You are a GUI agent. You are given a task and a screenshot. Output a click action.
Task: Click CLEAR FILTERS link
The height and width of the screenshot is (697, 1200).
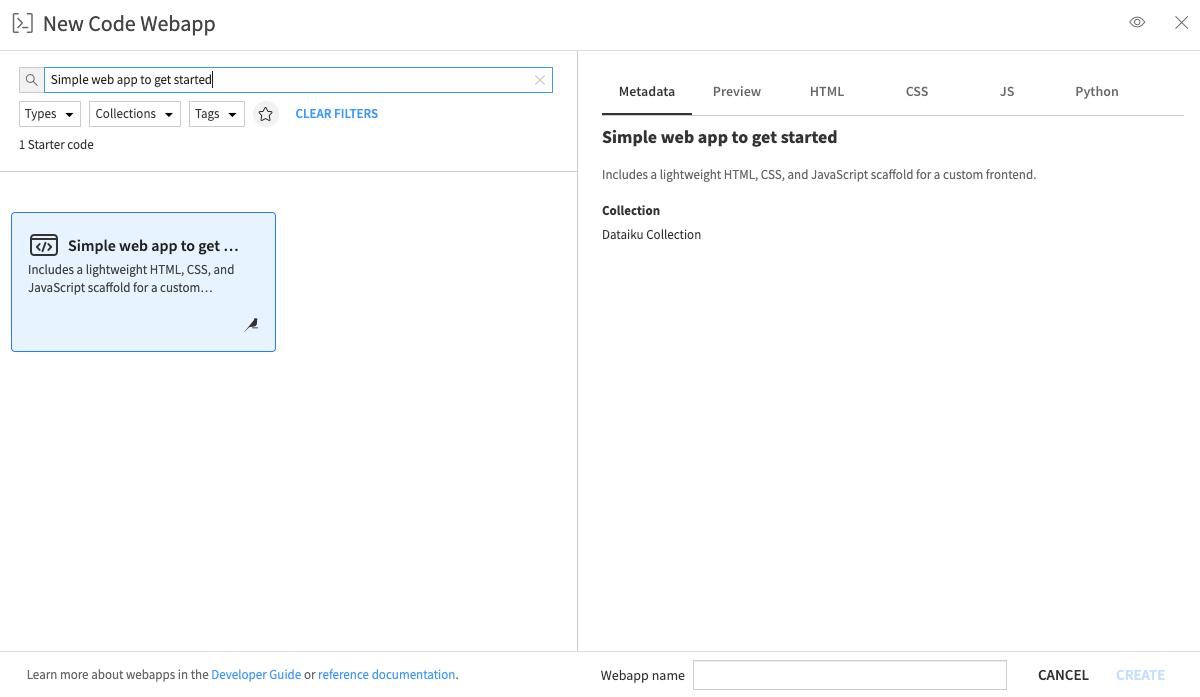pyautogui.click(x=337, y=114)
